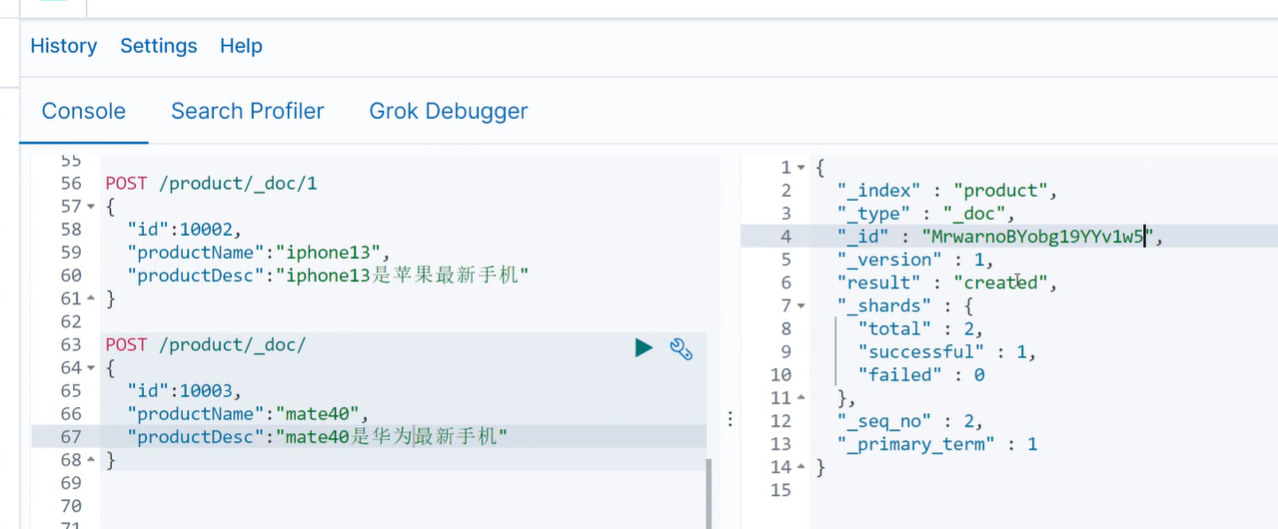Run the POST /product/_doc/ request
The image size is (1278, 529).
click(644, 347)
